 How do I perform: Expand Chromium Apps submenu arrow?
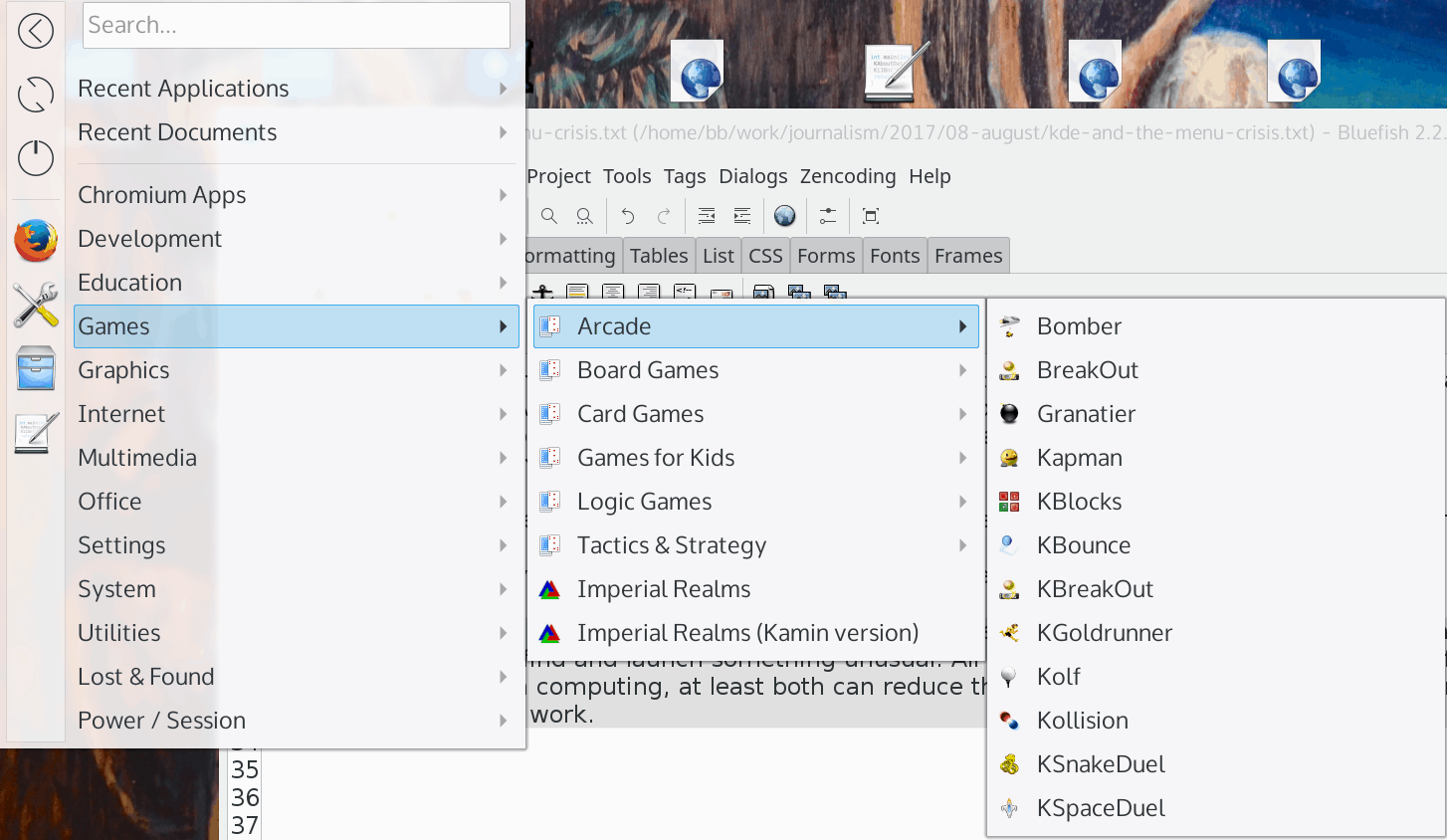[504, 195]
